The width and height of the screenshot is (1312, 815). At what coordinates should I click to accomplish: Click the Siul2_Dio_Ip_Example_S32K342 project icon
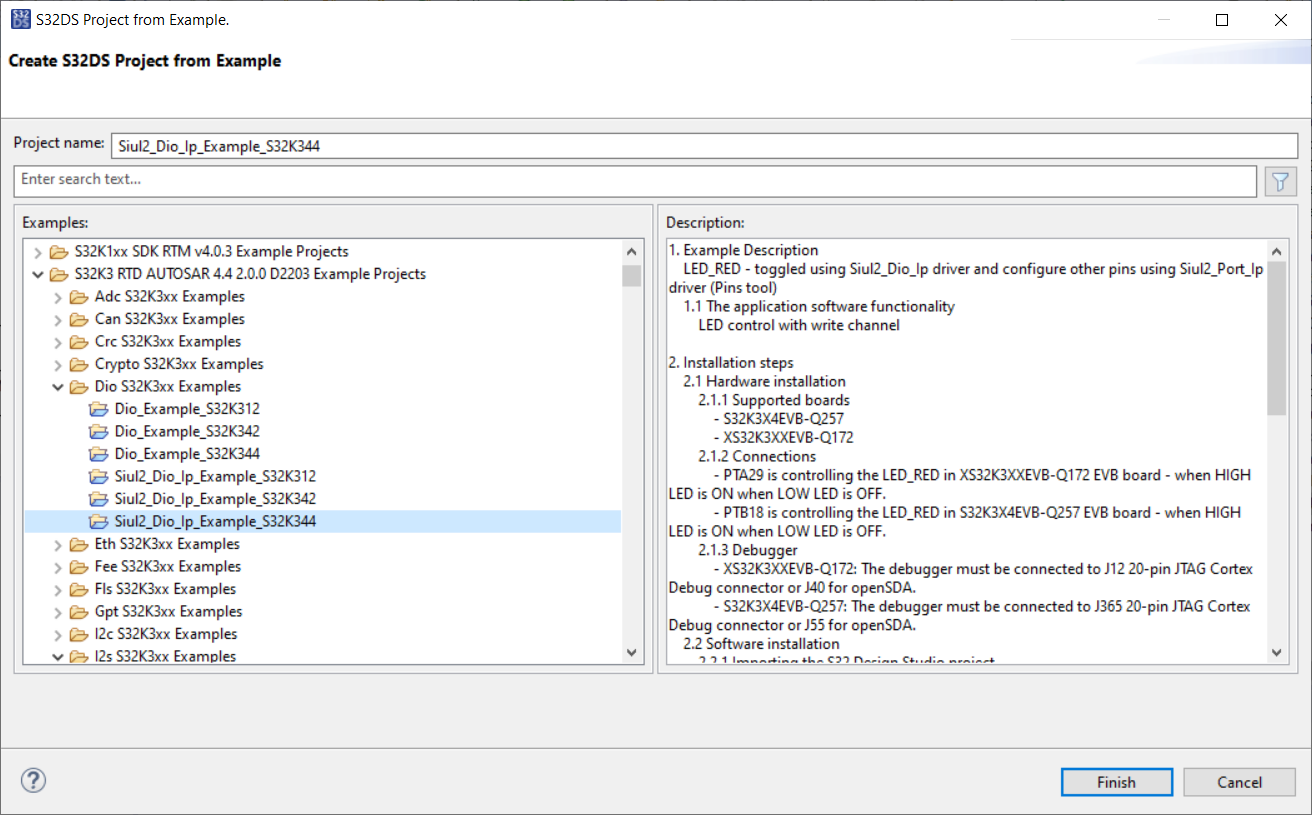[x=98, y=499]
